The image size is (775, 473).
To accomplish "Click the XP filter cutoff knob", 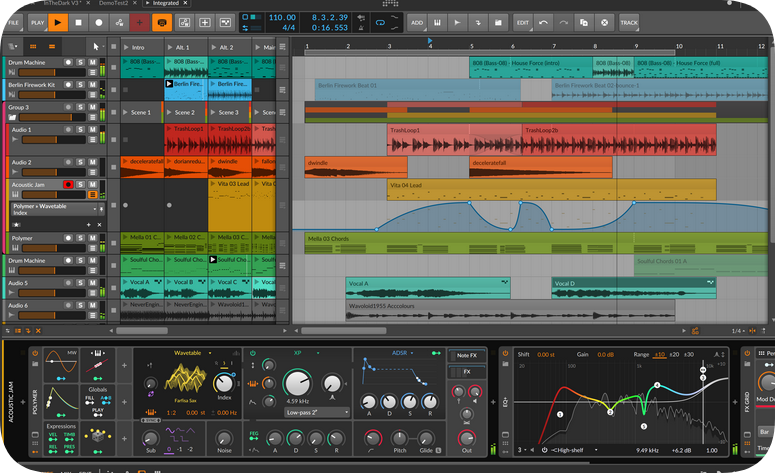I will 297,384.
